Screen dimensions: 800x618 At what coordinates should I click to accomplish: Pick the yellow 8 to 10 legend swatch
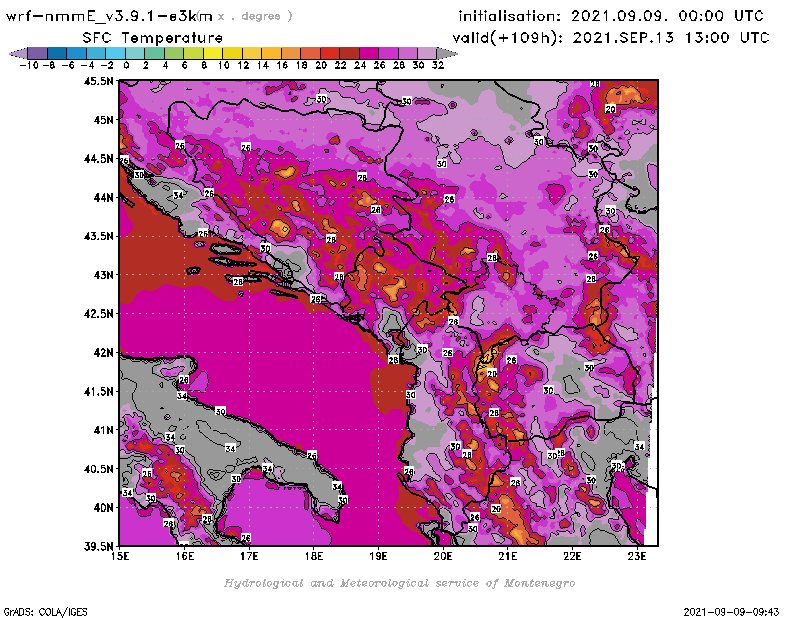click(x=213, y=53)
